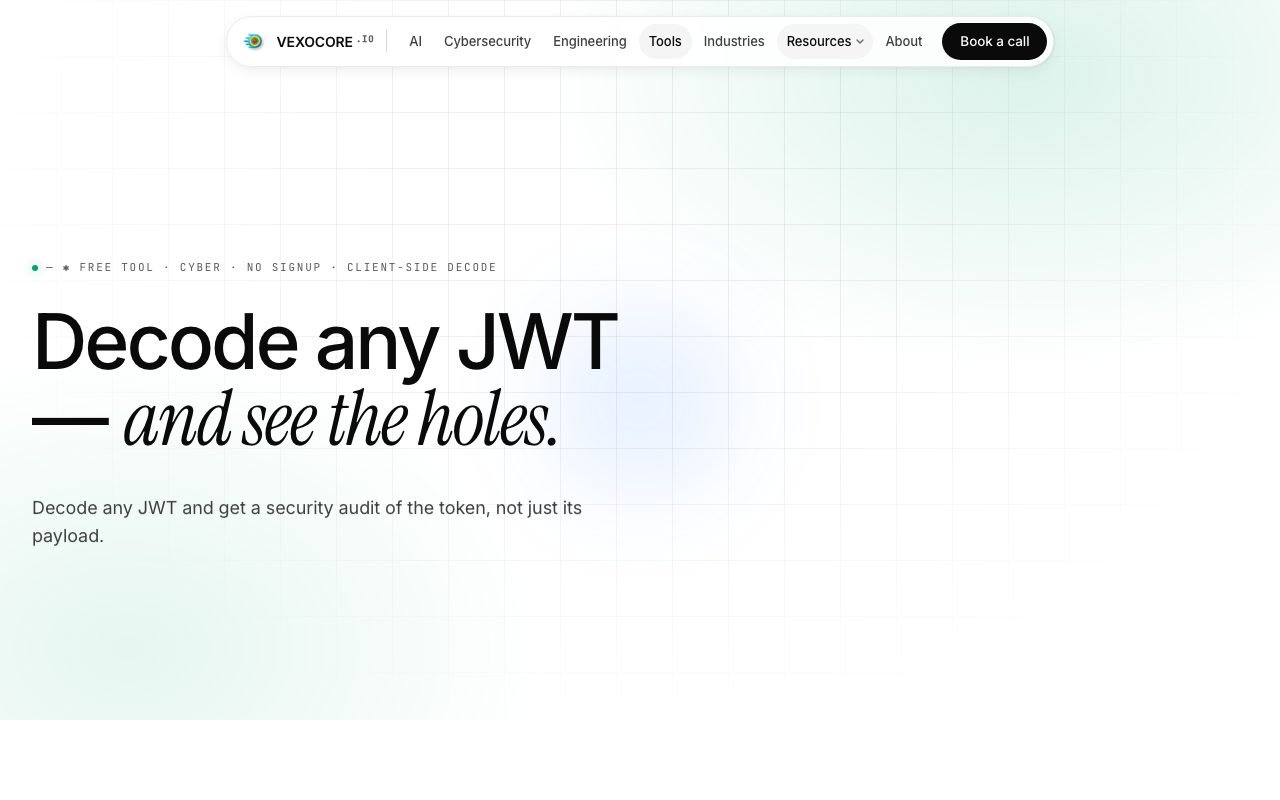Image resolution: width=1280 pixels, height=800 pixels.
Task: Navigate to Industries
Action: pyautogui.click(x=734, y=41)
